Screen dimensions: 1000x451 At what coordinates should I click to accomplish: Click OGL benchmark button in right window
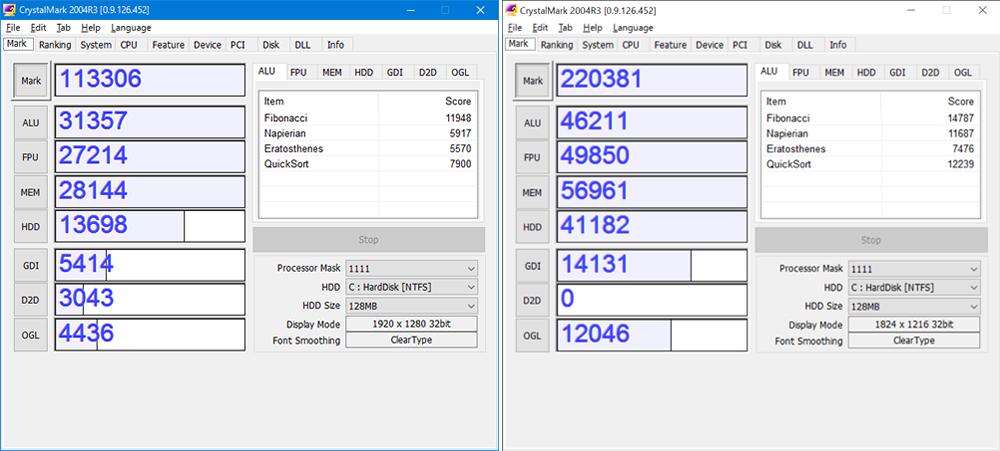pyautogui.click(x=533, y=335)
